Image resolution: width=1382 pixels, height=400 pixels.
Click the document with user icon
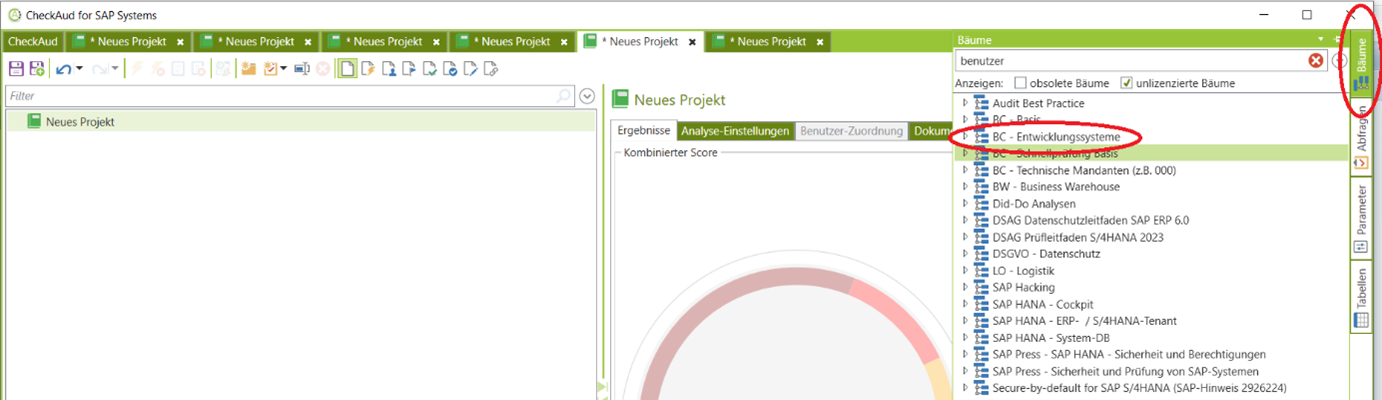point(389,69)
